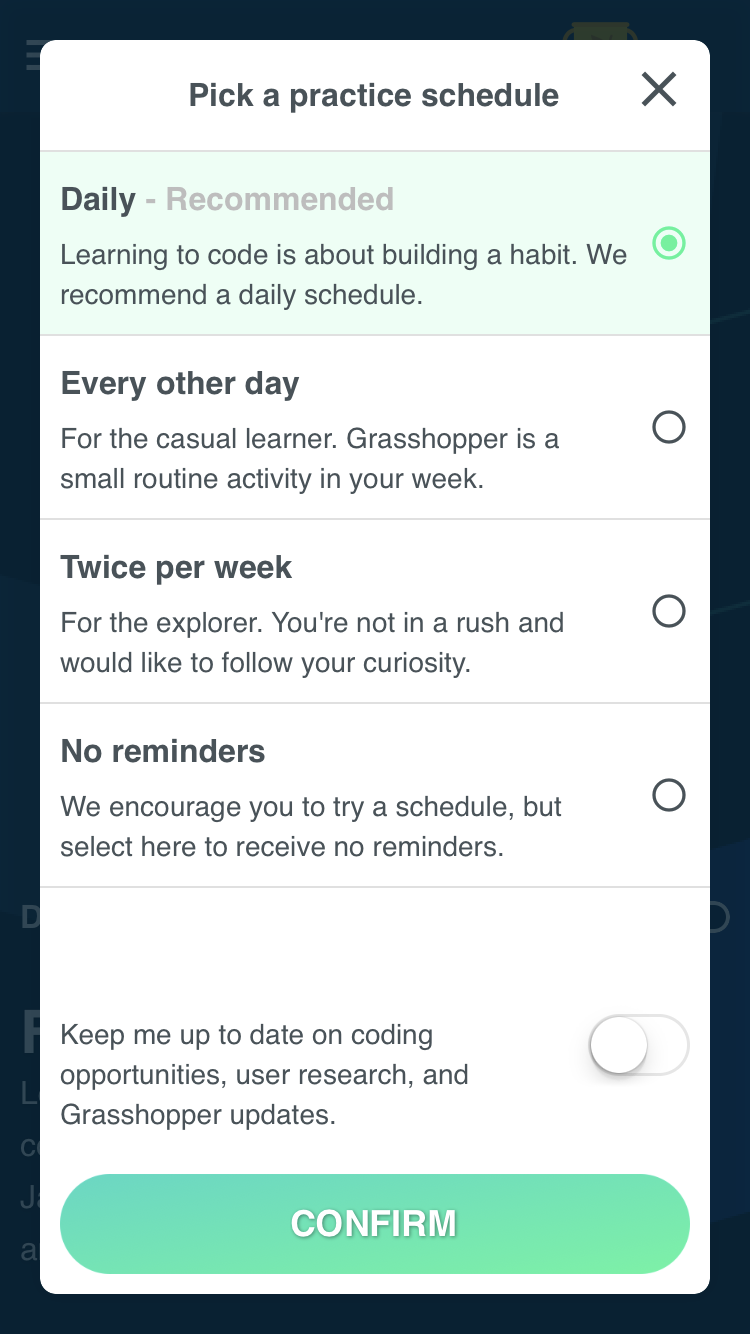Select the Daily radio button
Screen dimensions: 750x1334
coord(669,243)
